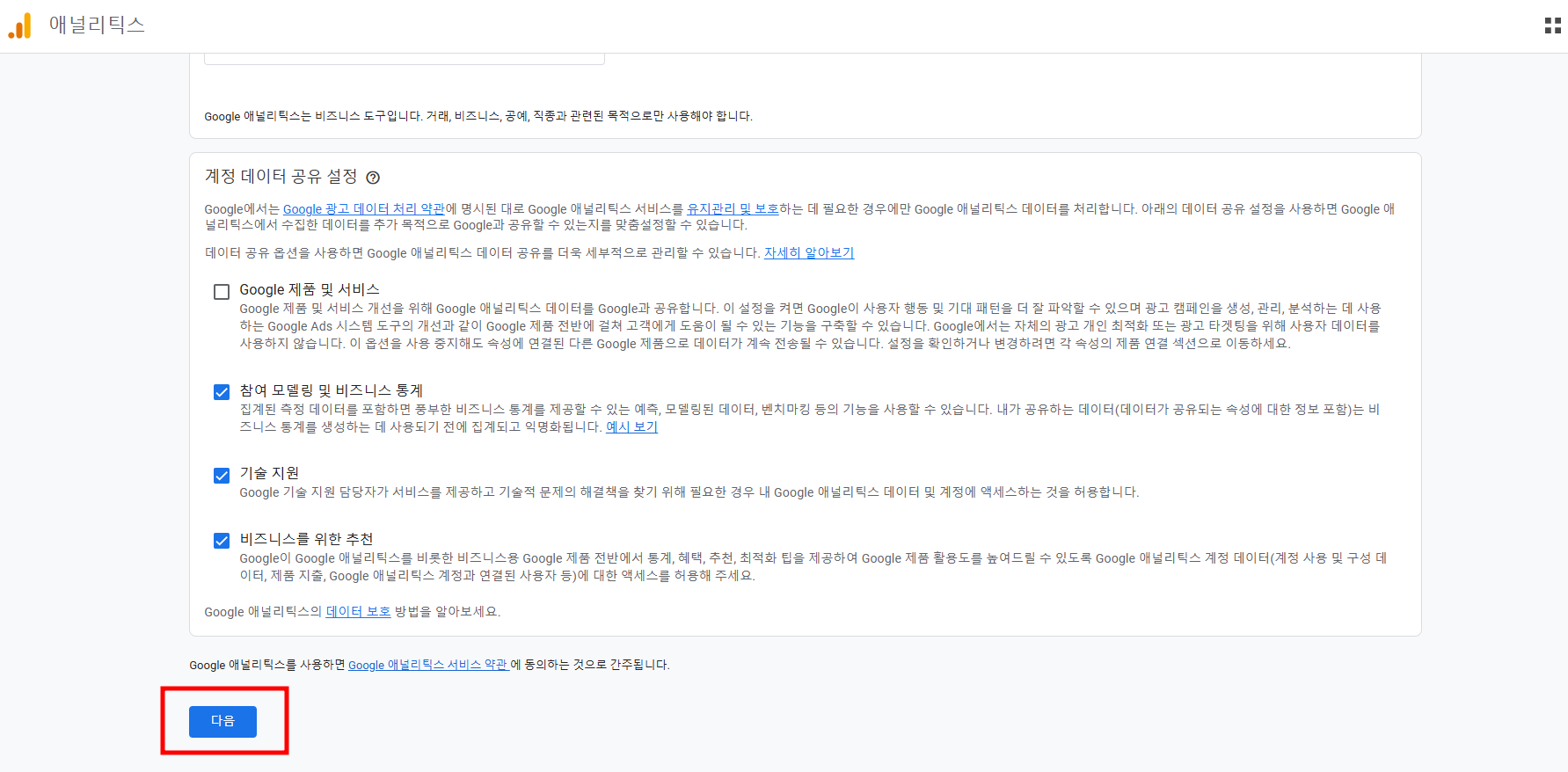Click the 참여 모델링 및 비즈니스 통계 label

(x=332, y=390)
